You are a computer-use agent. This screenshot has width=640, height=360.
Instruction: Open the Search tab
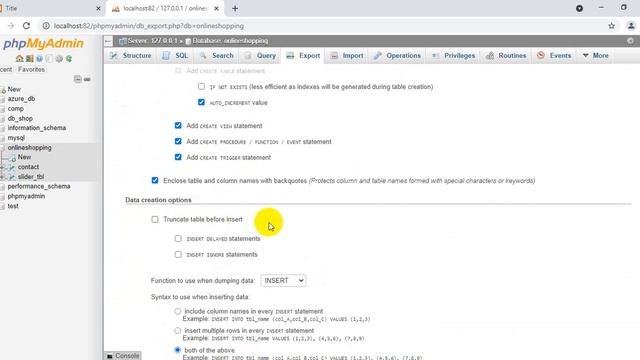(x=217, y=56)
